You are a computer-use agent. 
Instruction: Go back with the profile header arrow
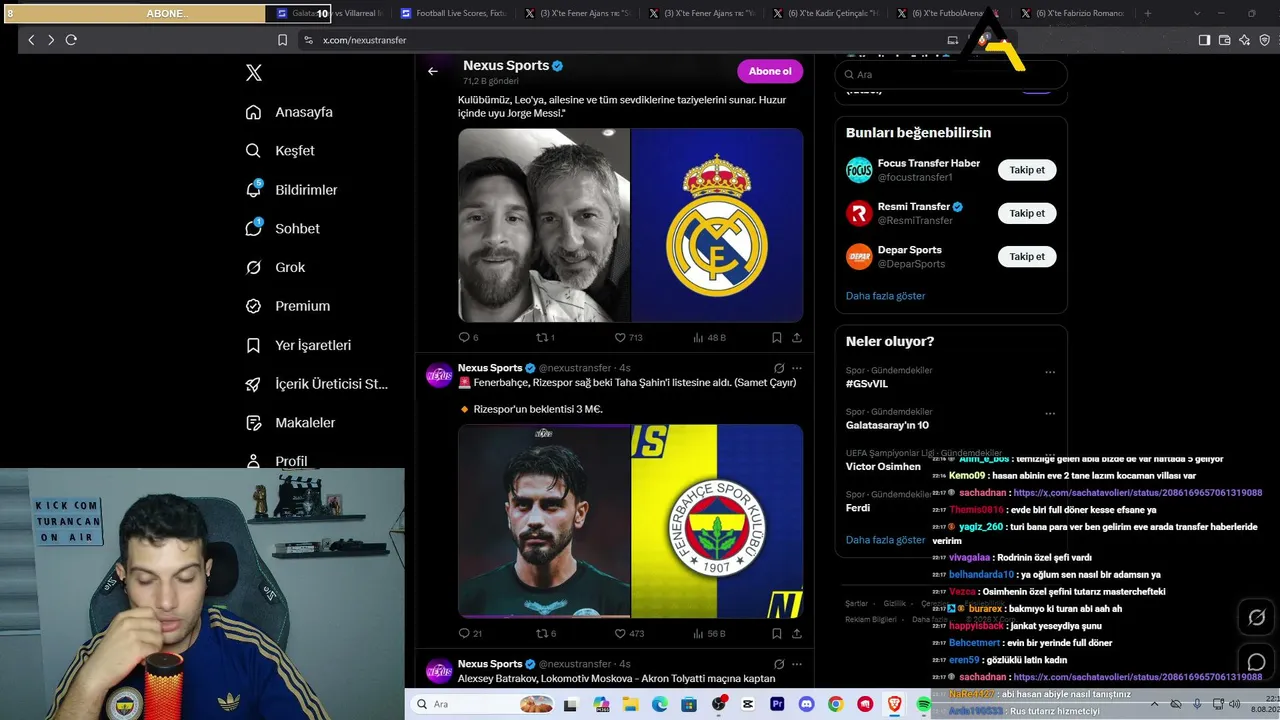point(433,71)
